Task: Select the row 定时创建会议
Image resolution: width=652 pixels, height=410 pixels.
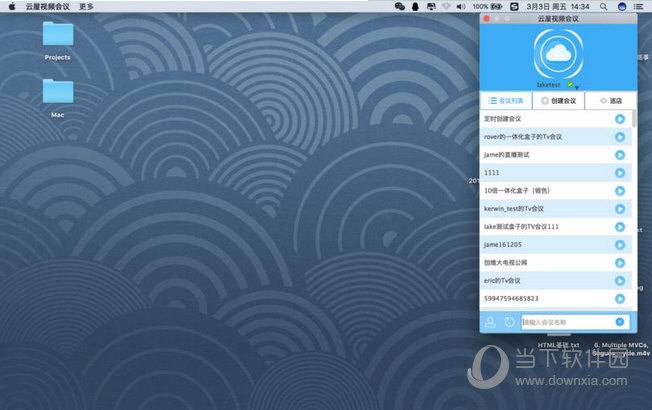Action: [x=556, y=119]
